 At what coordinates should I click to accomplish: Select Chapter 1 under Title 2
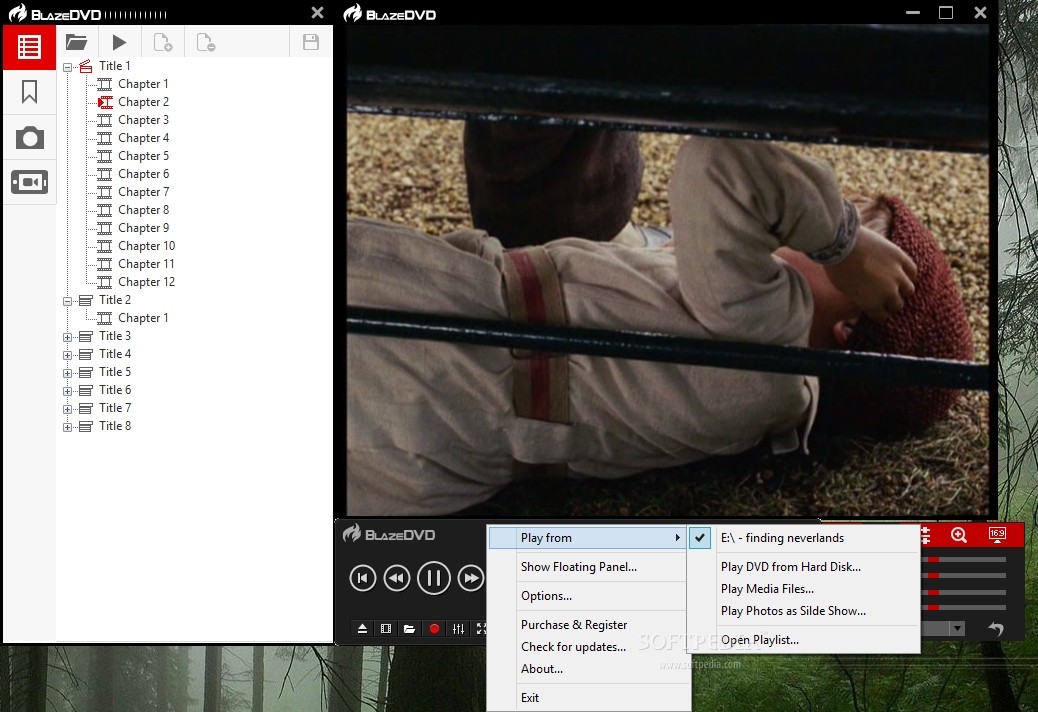point(143,318)
